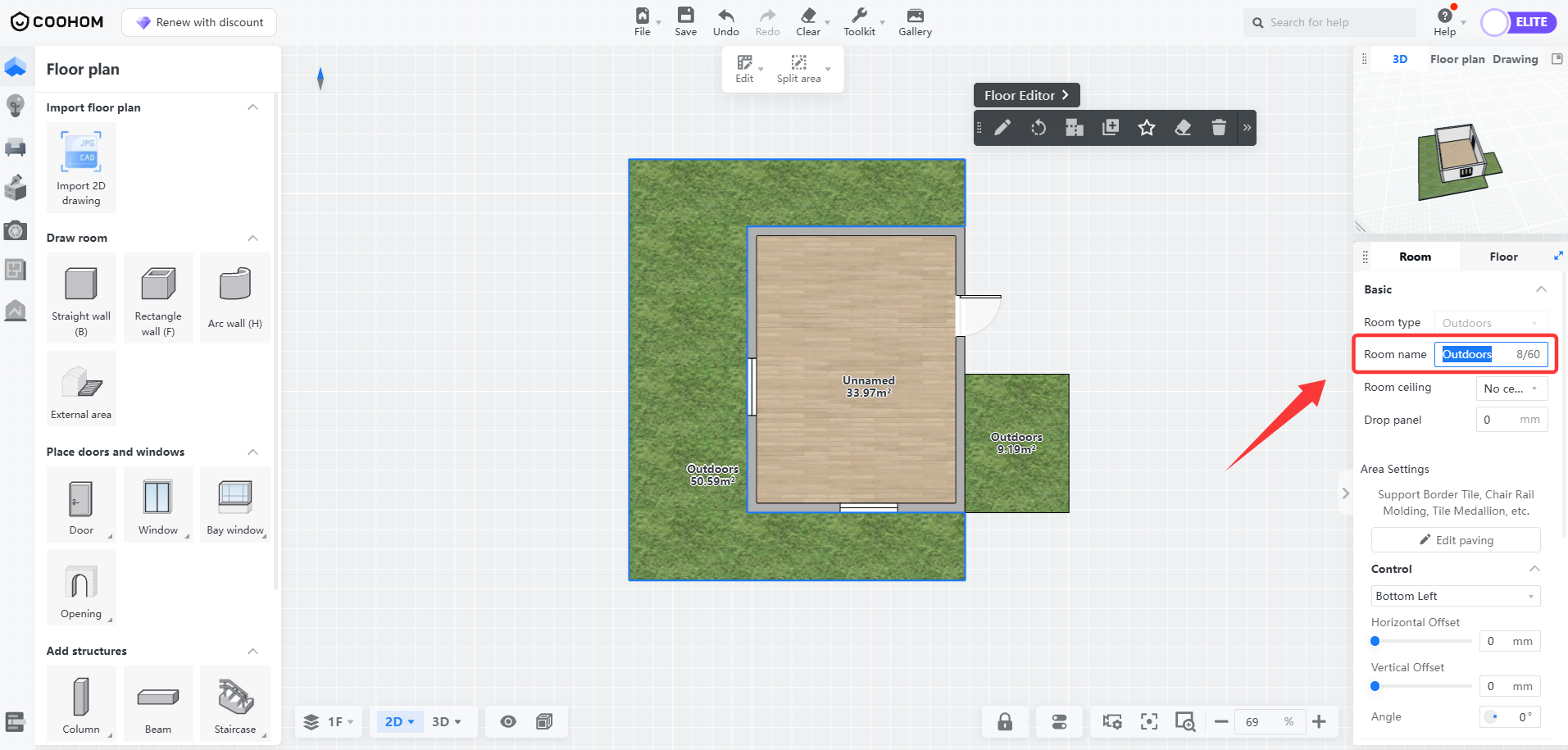Toggle the switch icon in bottom bar
Viewport: 1568px width, 750px height.
1059,721
